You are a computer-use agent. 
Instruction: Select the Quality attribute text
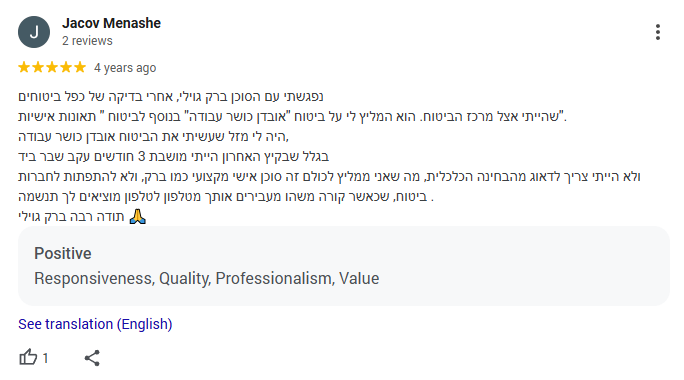pos(185,278)
